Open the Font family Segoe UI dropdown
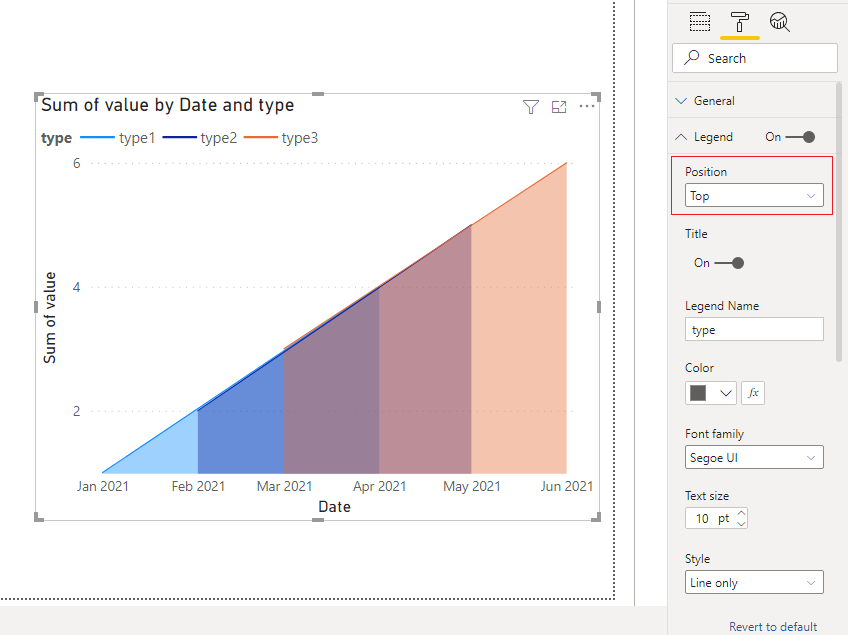 coord(754,458)
